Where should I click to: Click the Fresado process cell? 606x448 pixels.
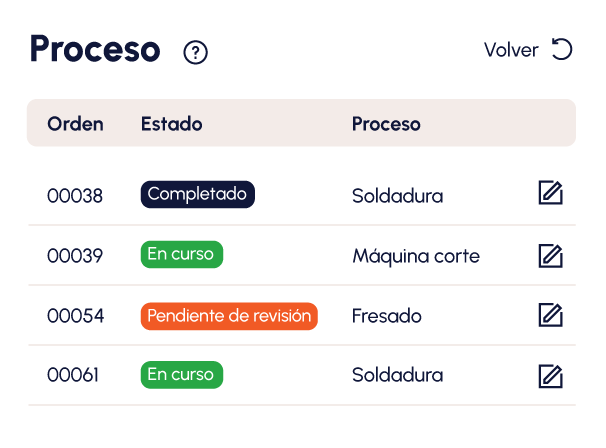tap(387, 316)
